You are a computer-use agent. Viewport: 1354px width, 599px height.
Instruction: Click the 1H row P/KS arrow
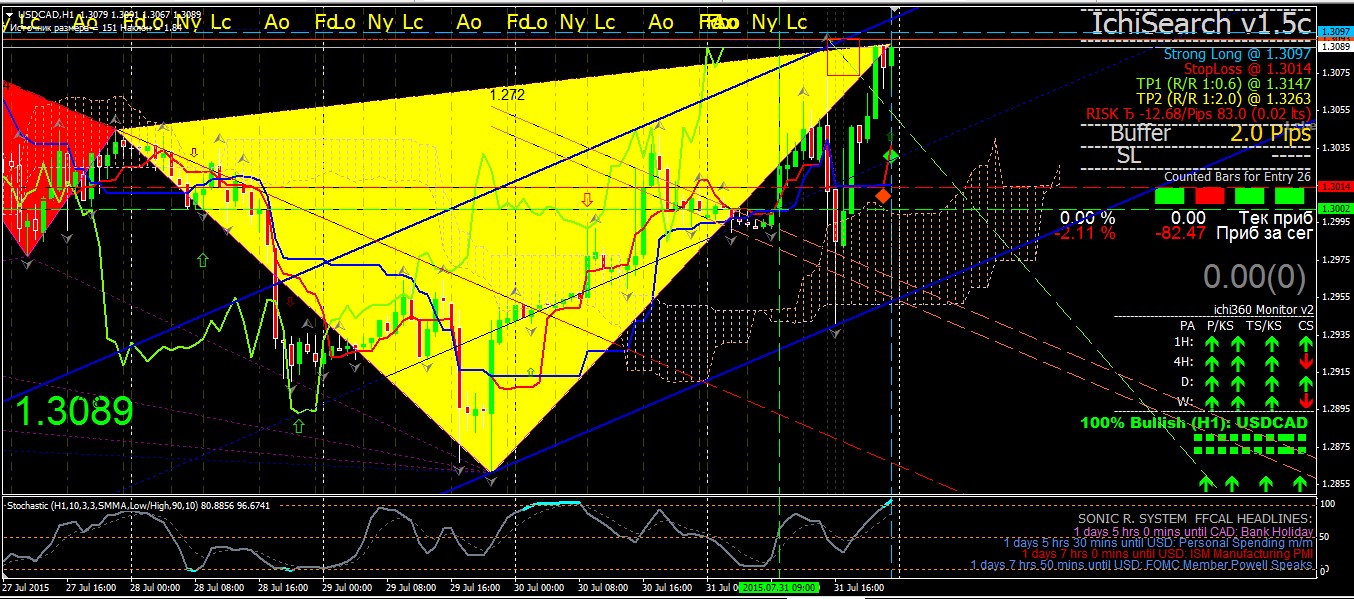click(1236, 342)
